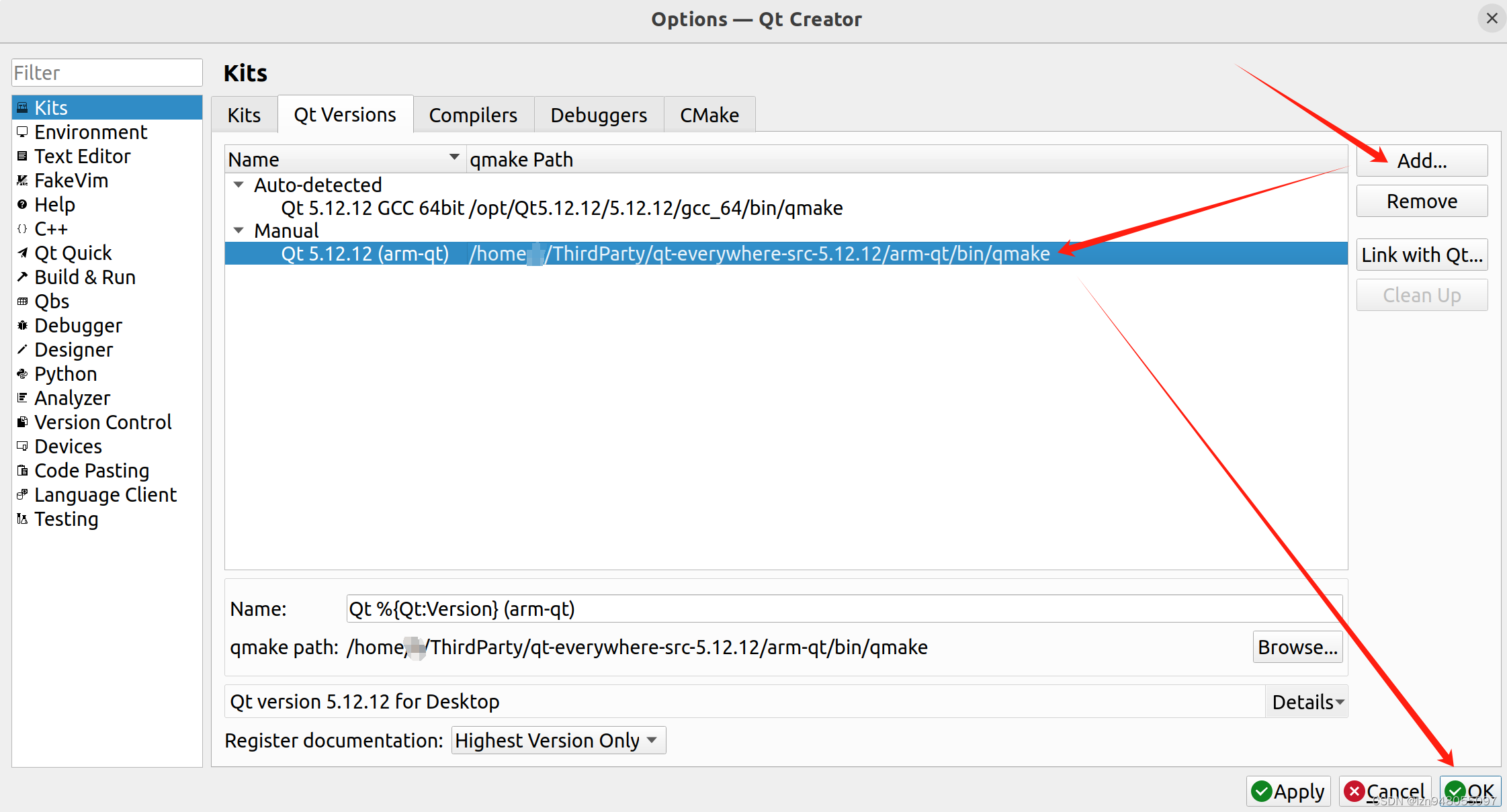Expand the Details section
The image size is (1507, 812).
coord(1307,702)
